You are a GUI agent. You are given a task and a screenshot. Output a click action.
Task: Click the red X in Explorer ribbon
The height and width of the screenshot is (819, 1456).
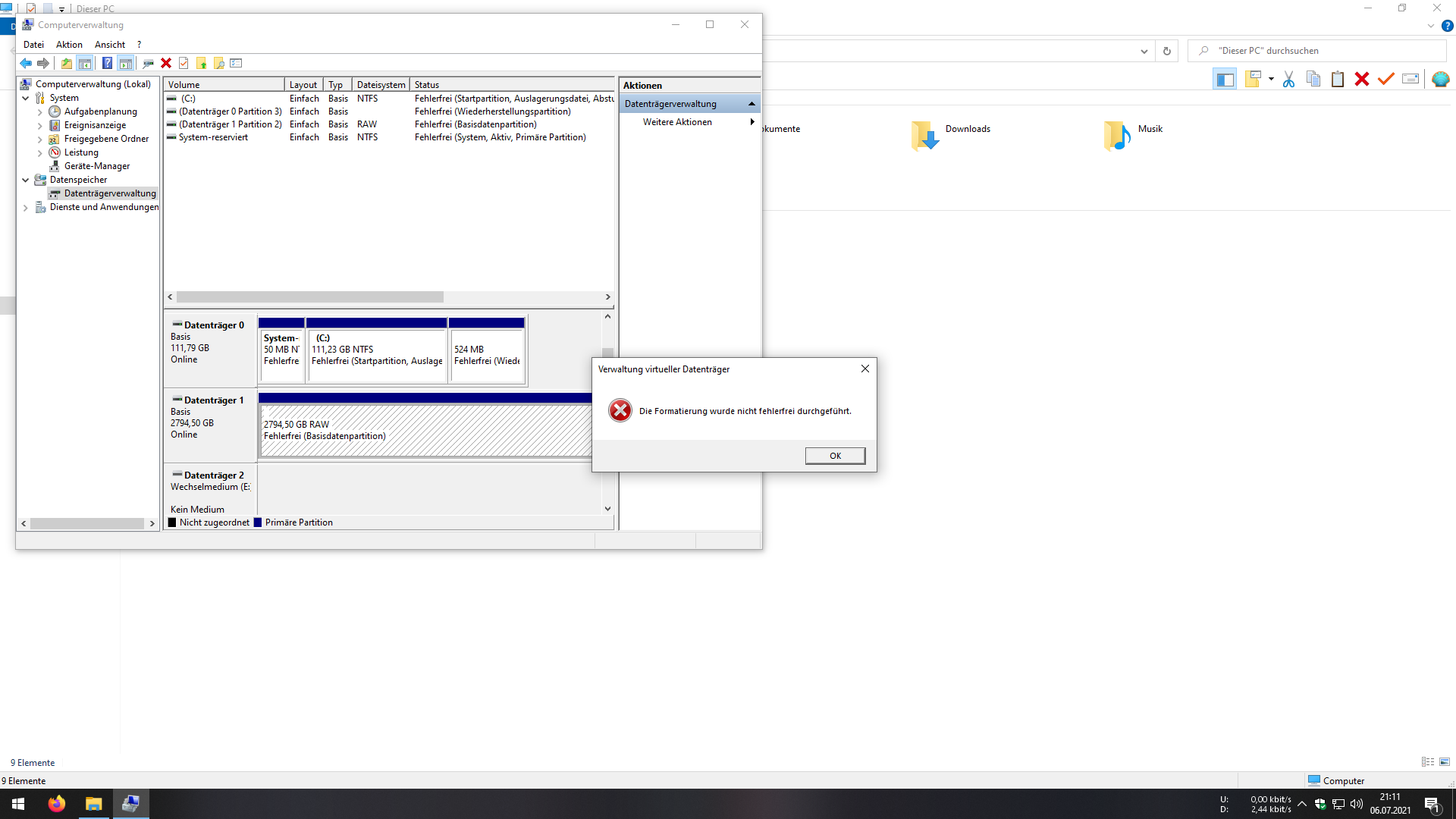(1362, 79)
